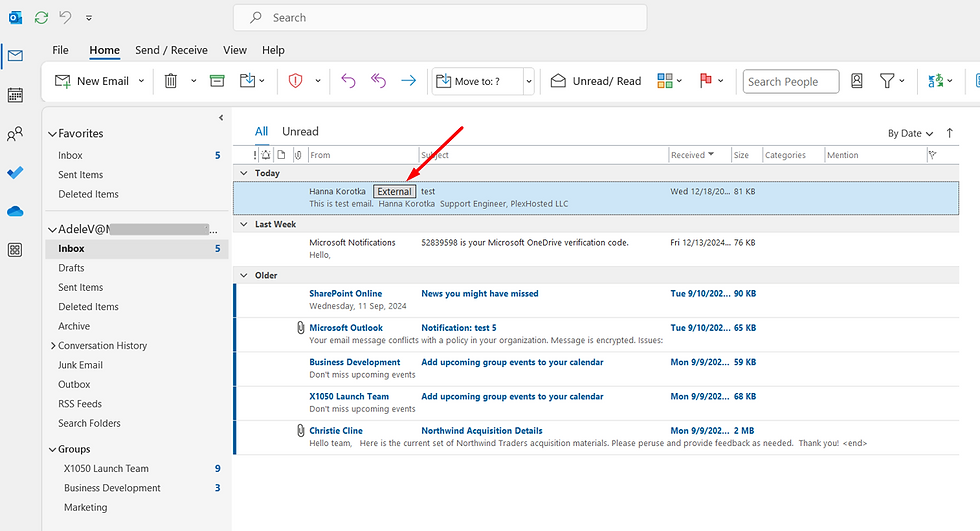Open Mail view in left navigation rail

pos(16,56)
